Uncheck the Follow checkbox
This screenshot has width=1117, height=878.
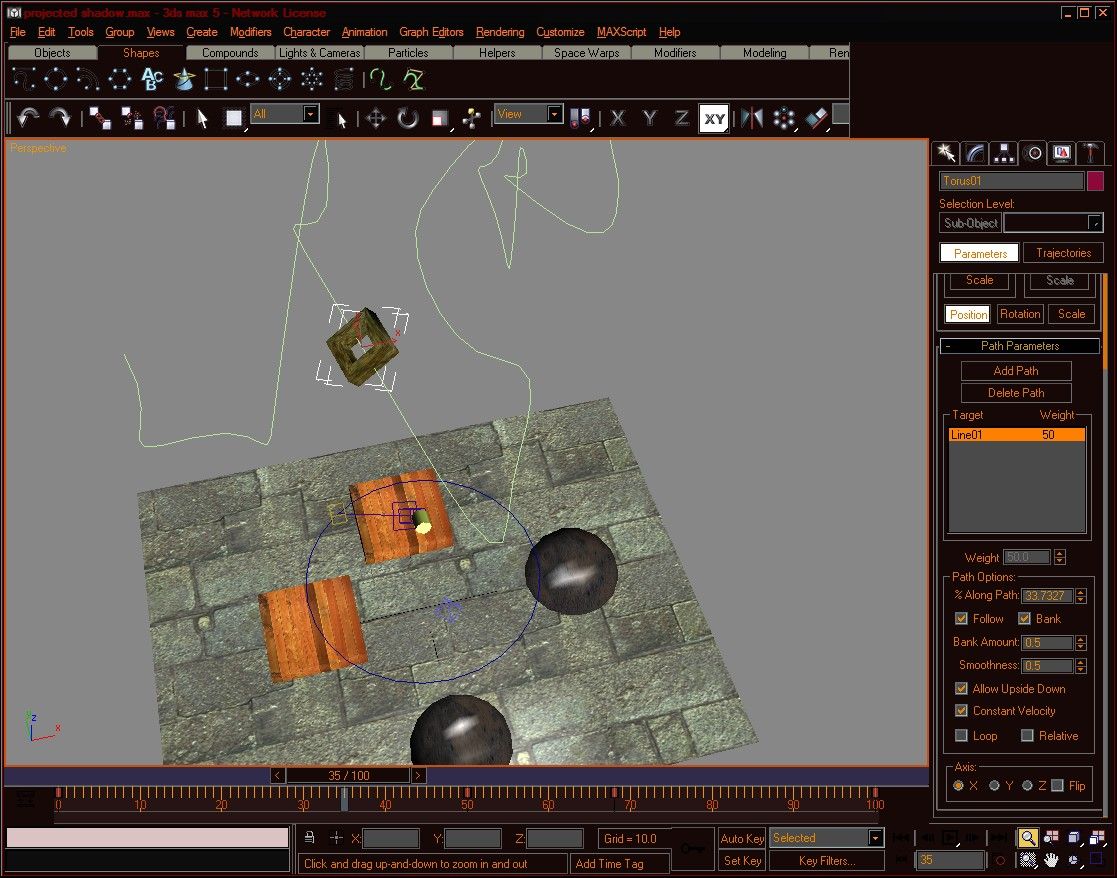tap(961, 618)
